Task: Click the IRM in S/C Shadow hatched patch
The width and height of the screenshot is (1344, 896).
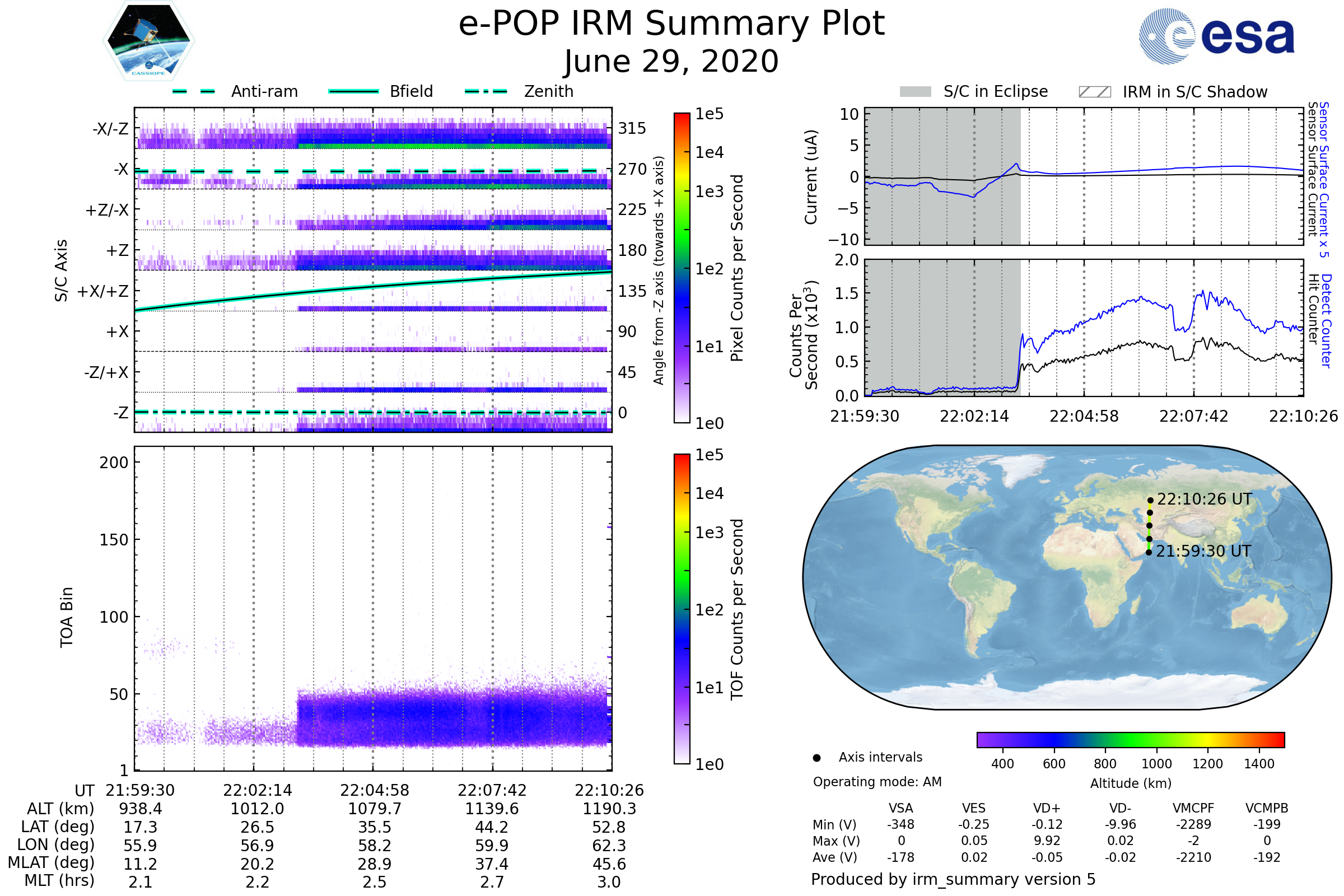Action: (x=1094, y=92)
